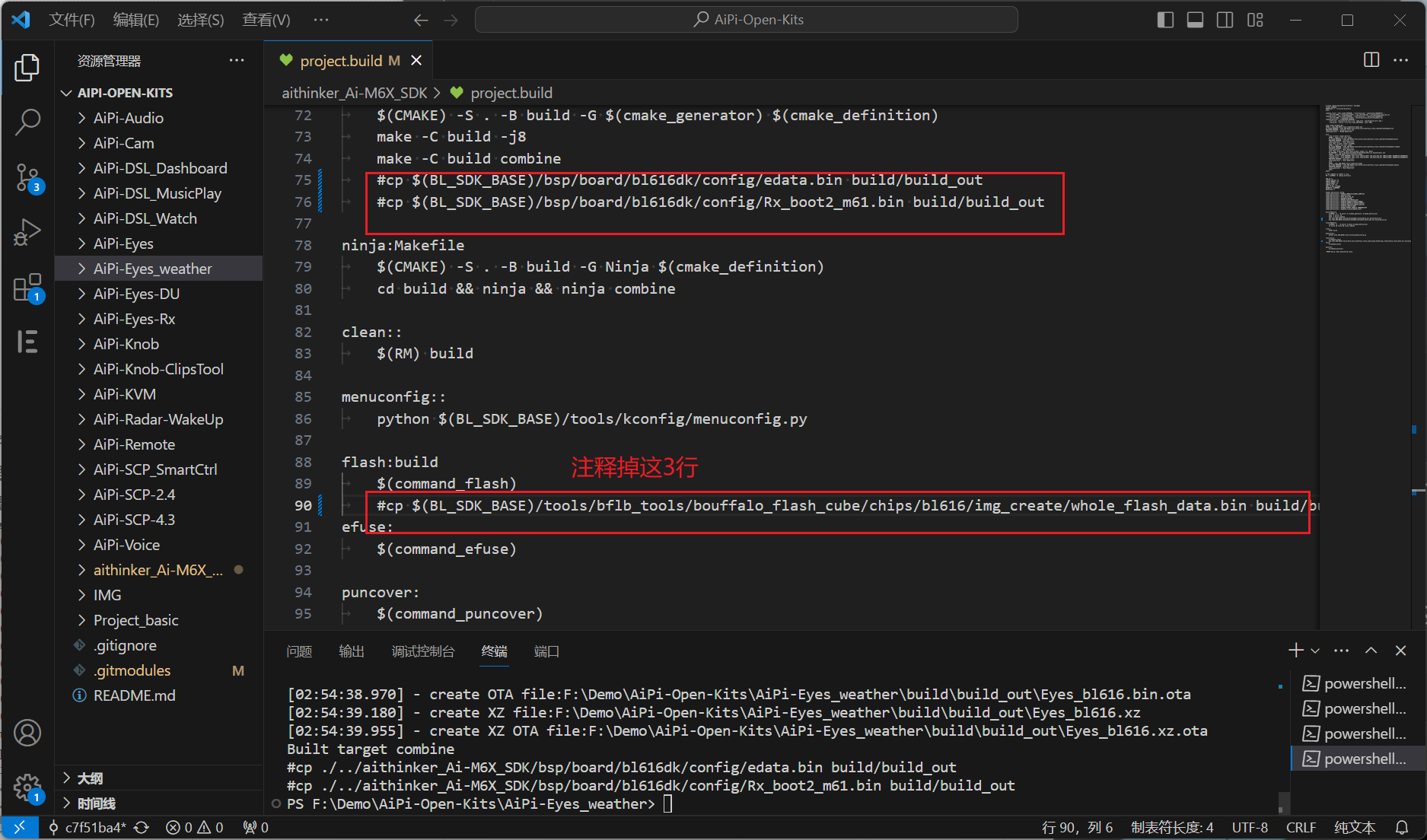Expand the AiPi-Eyes_weather folder
Image resolution: width=1427 pixels, height=840 pixels.
coord(158,269)
